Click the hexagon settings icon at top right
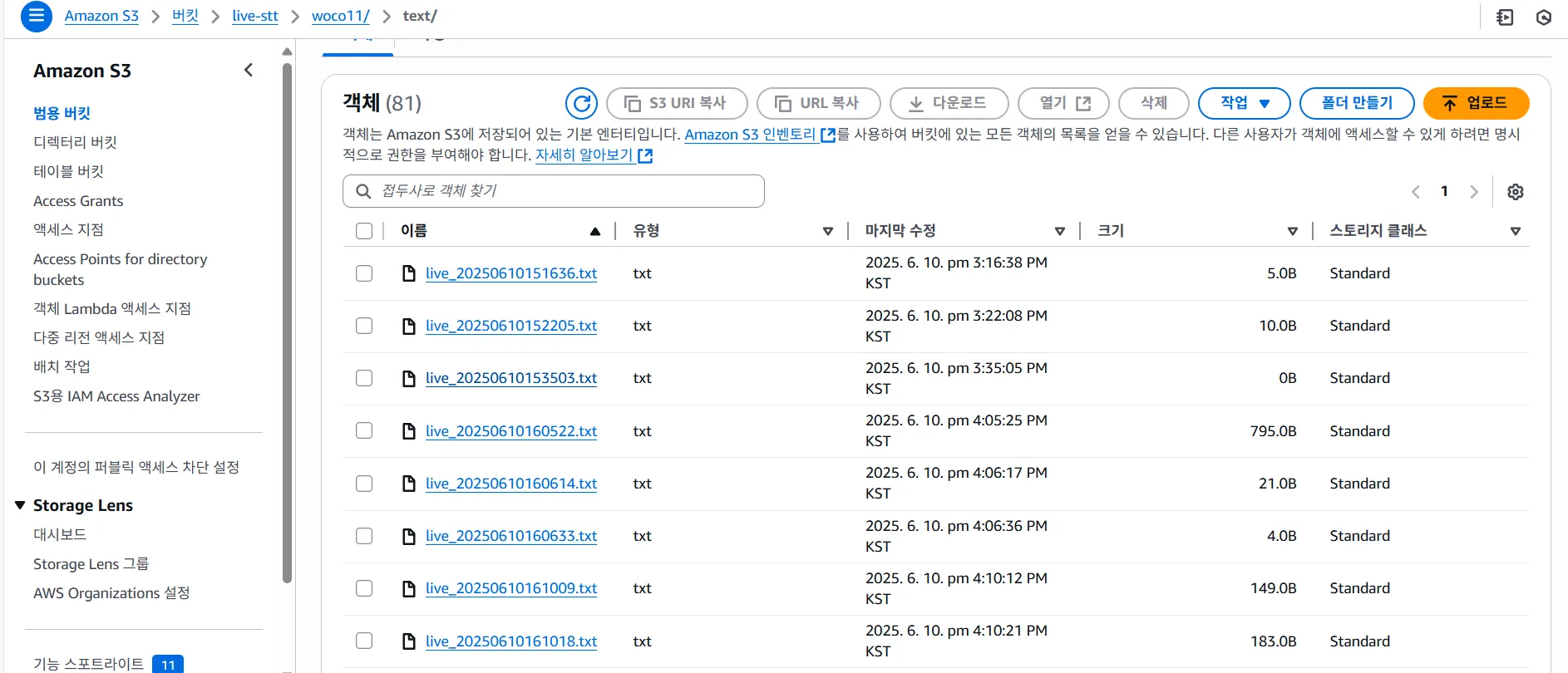Viewport: 1568px width, 673px height. click(1544, 17)
